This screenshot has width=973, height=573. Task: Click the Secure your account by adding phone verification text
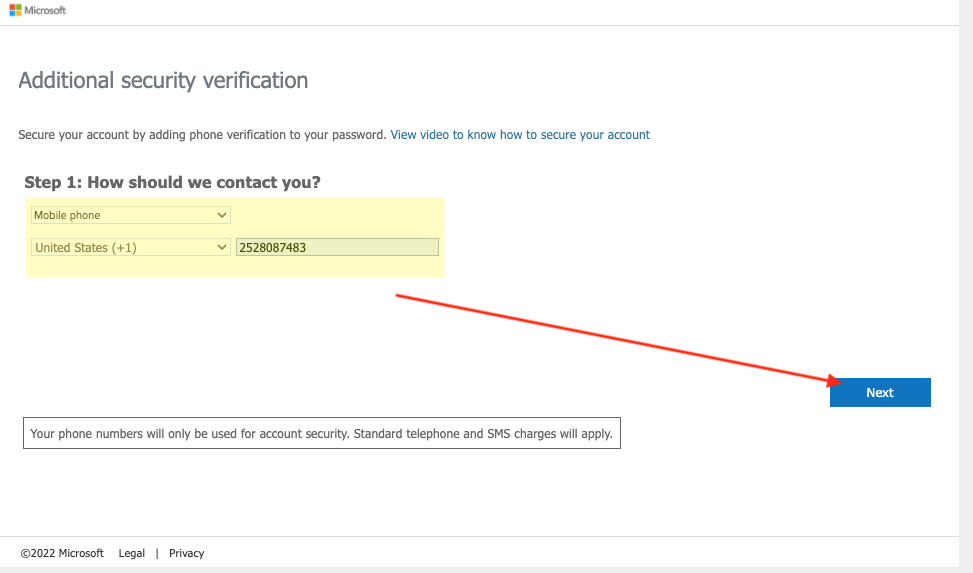click(x=202, y=135)
